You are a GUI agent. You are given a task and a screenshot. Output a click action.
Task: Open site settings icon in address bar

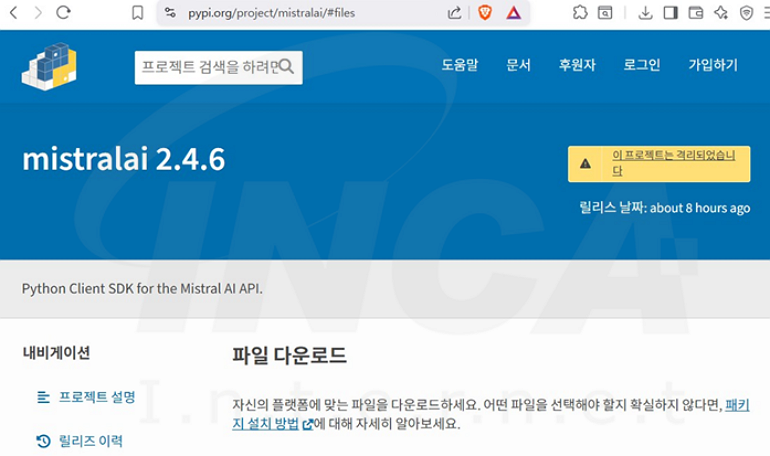point(170,13)
